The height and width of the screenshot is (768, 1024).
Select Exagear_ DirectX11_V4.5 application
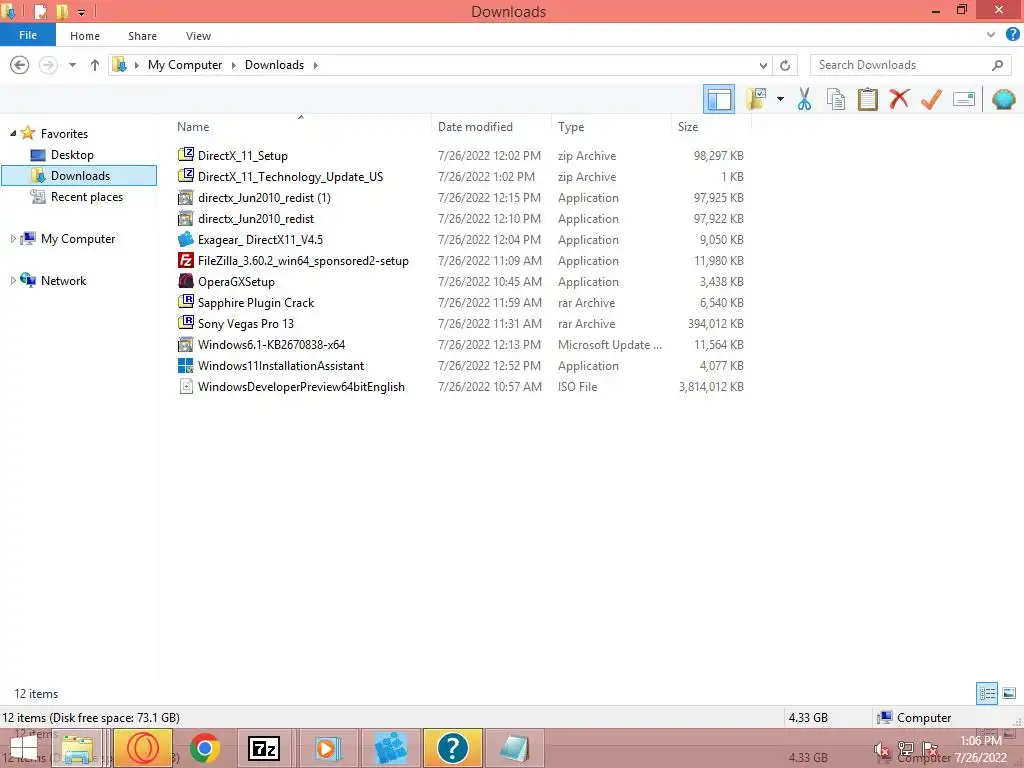pos(260,240)
